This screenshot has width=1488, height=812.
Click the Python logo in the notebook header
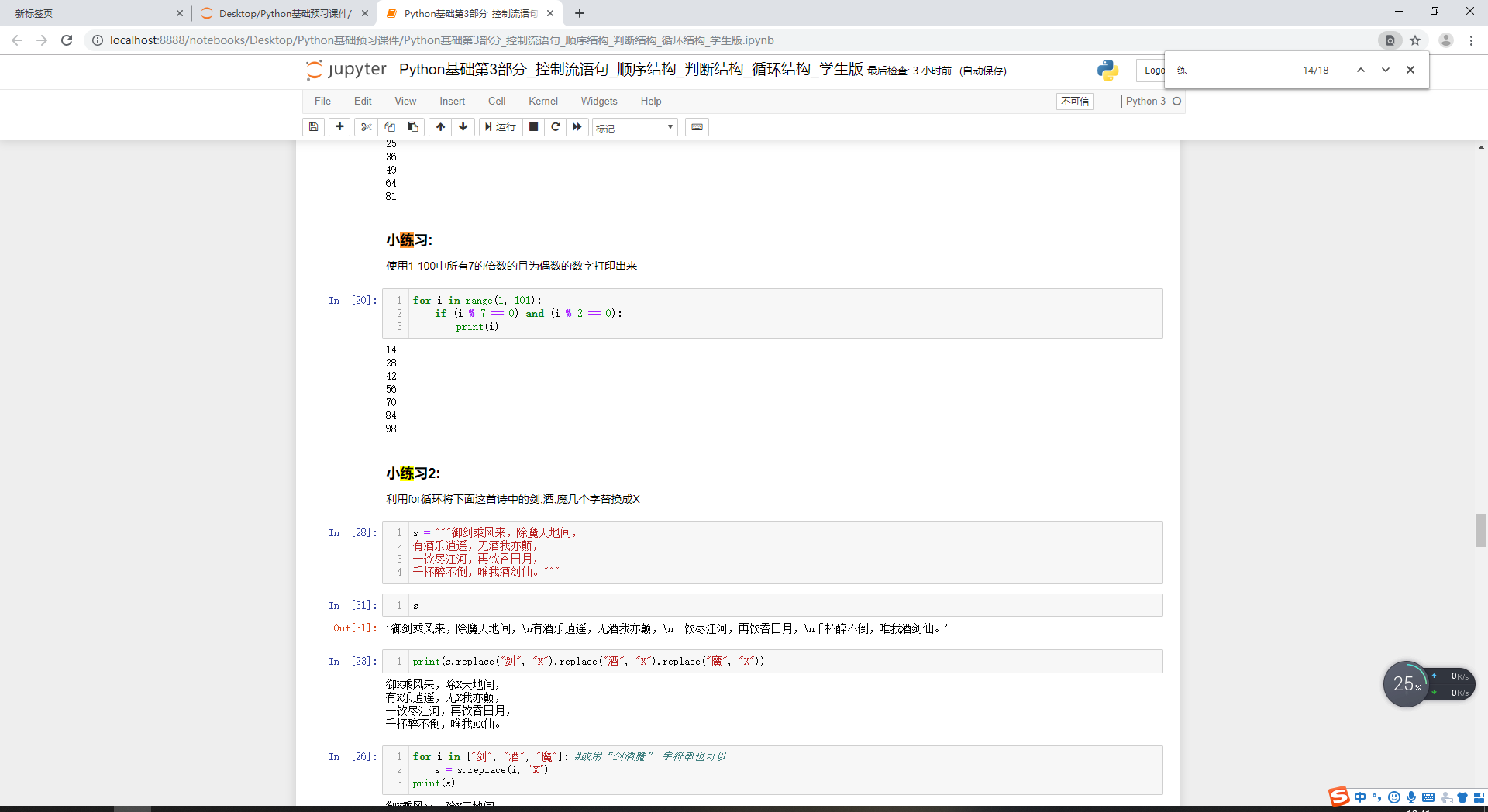click(x=1108, y=71)
